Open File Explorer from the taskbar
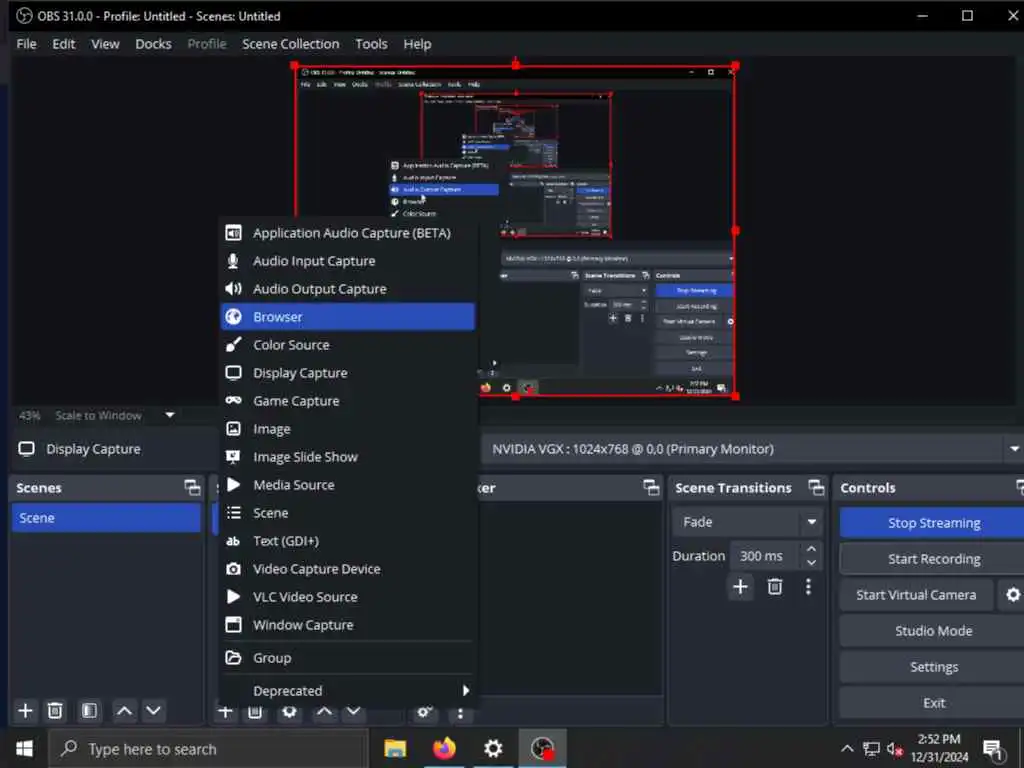This screenshot has height=768, width=1024. pos(395,749)
